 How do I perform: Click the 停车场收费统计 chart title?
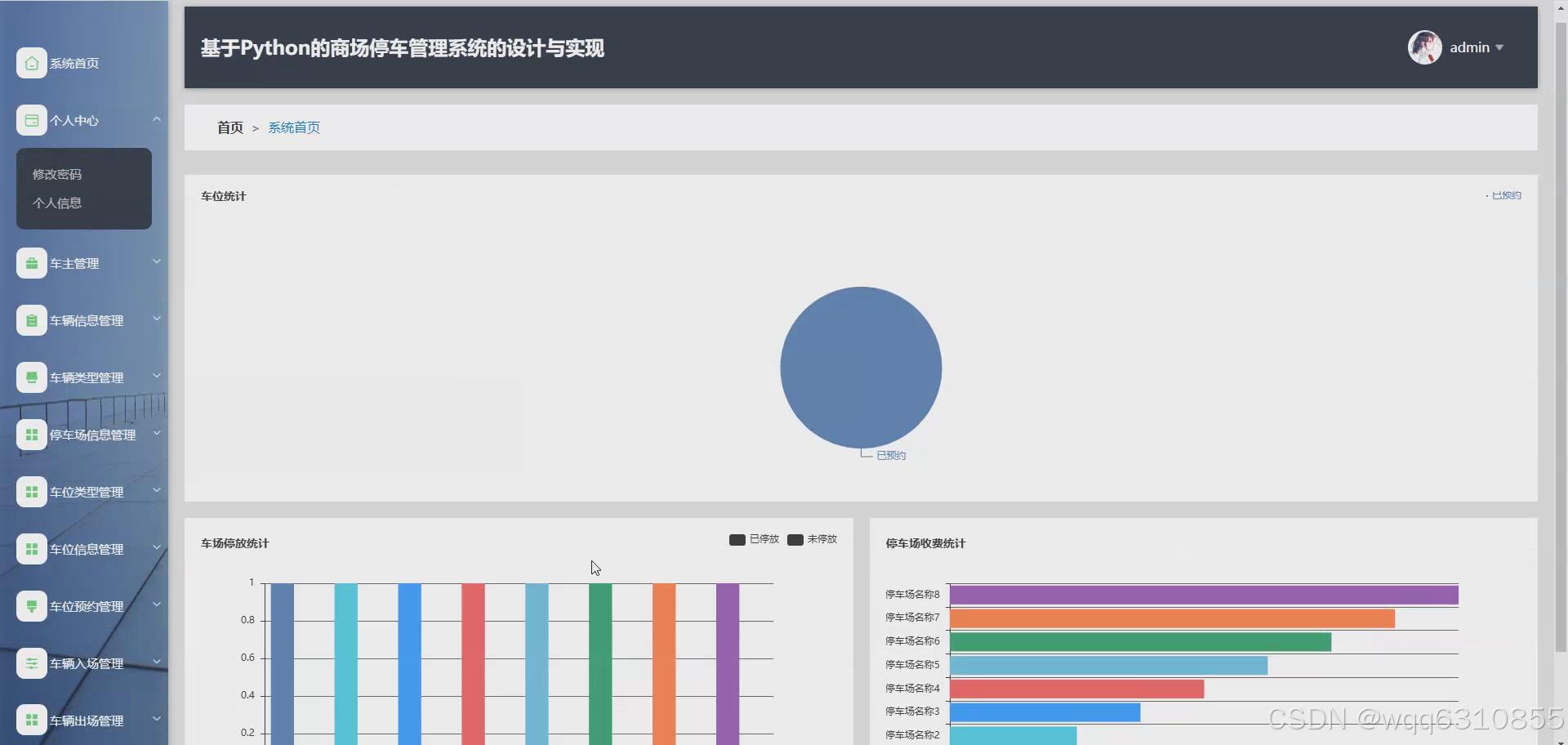click(925, 543)
